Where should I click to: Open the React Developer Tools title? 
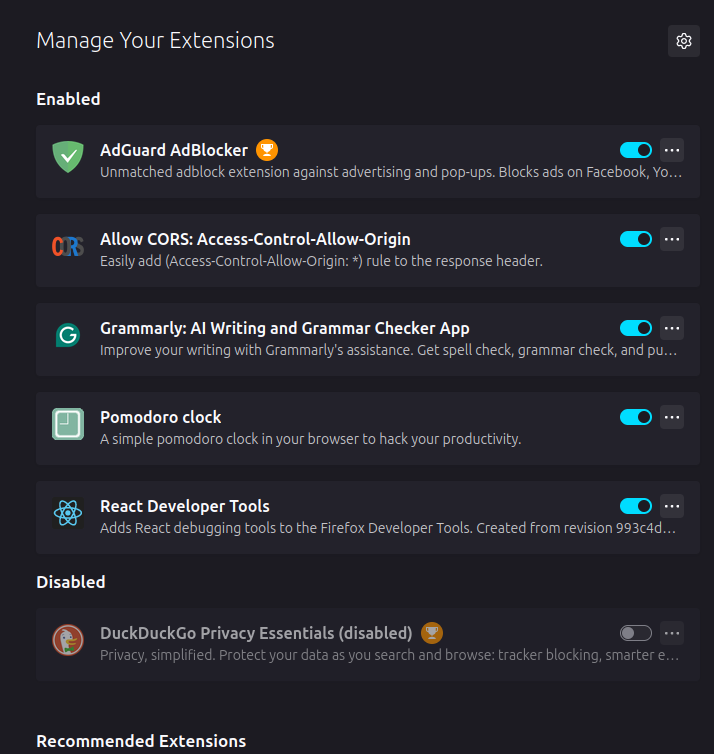(185, 506)
